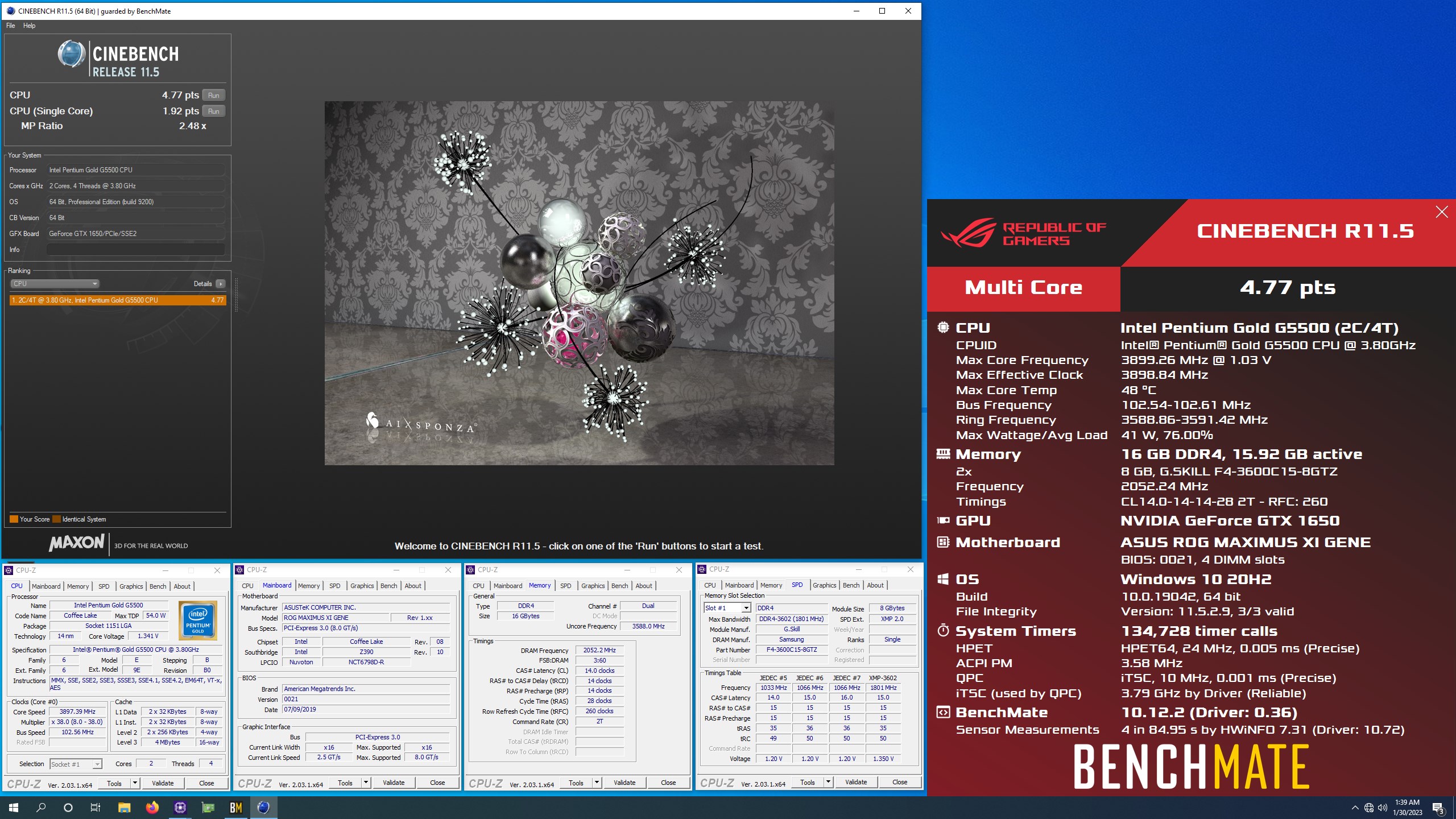Open the Windows Start menu
This screenshot has height=819, width=1456.
point(14,807)
